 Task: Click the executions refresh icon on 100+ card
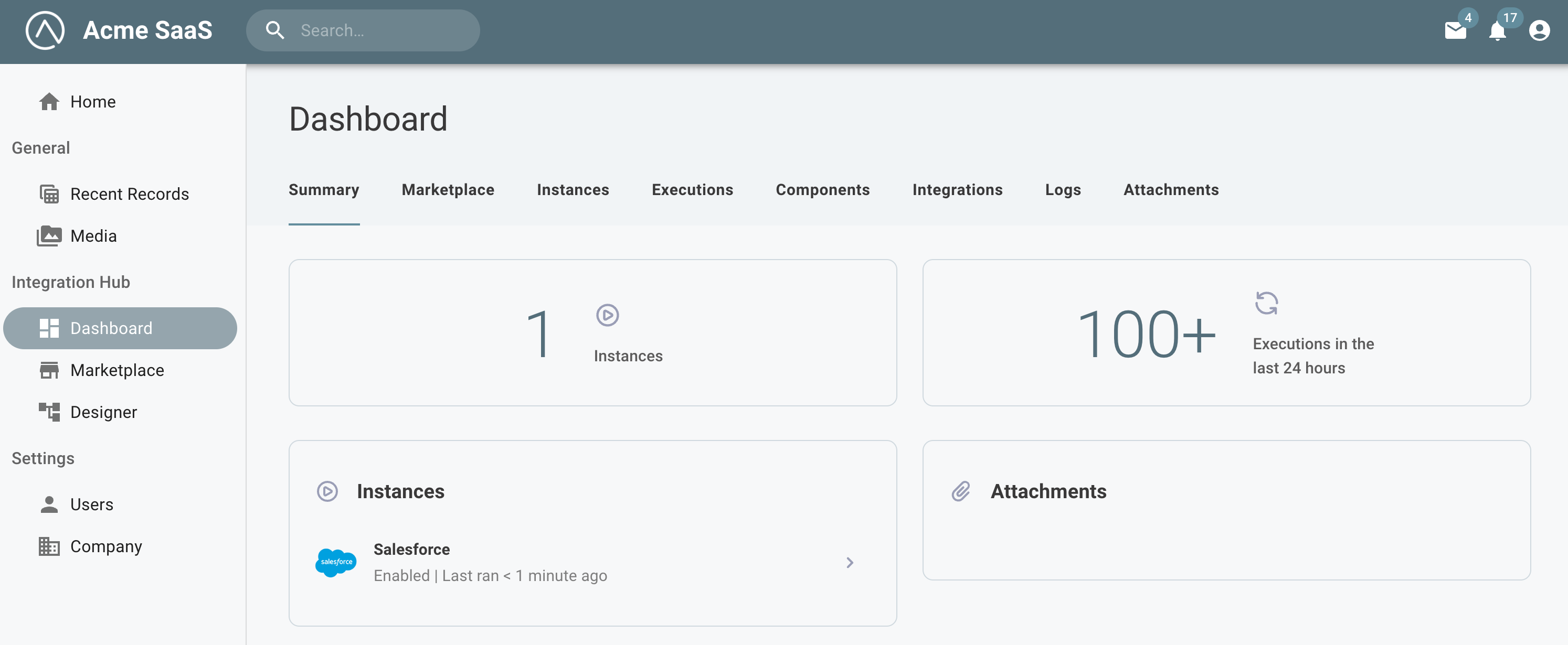tap(1266, 304)
